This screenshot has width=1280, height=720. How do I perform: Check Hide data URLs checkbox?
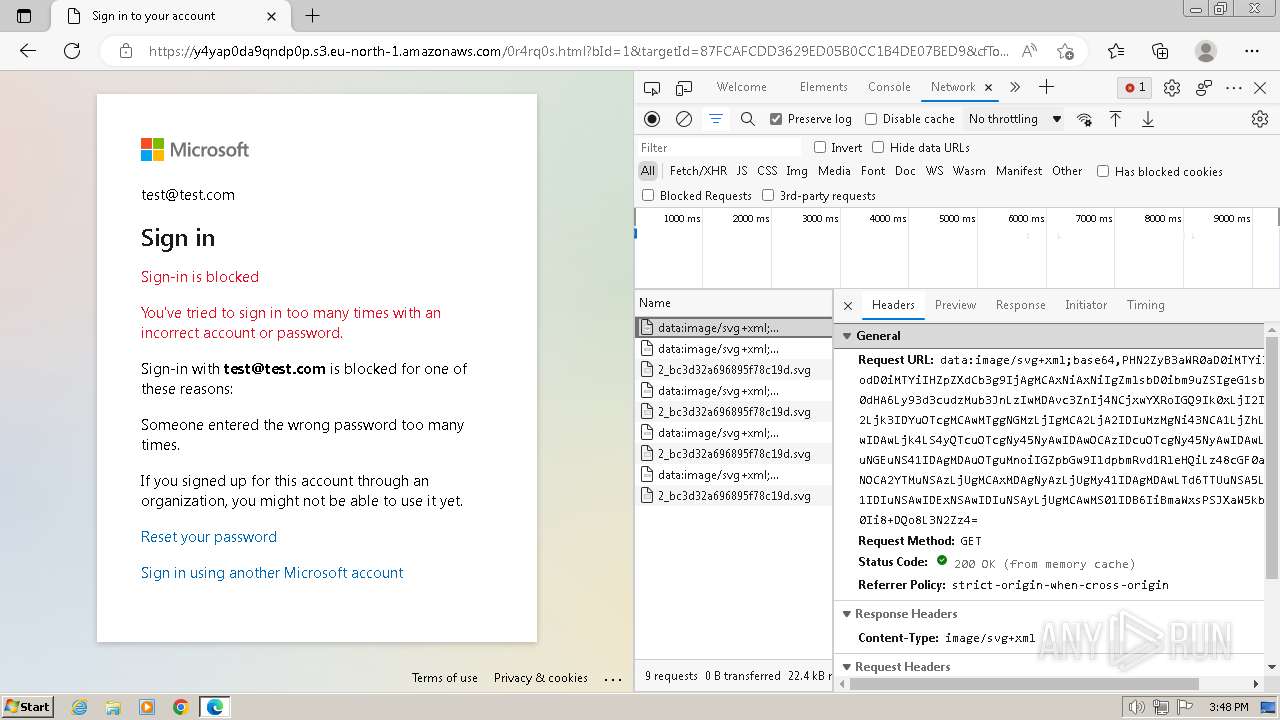(878, 147)
